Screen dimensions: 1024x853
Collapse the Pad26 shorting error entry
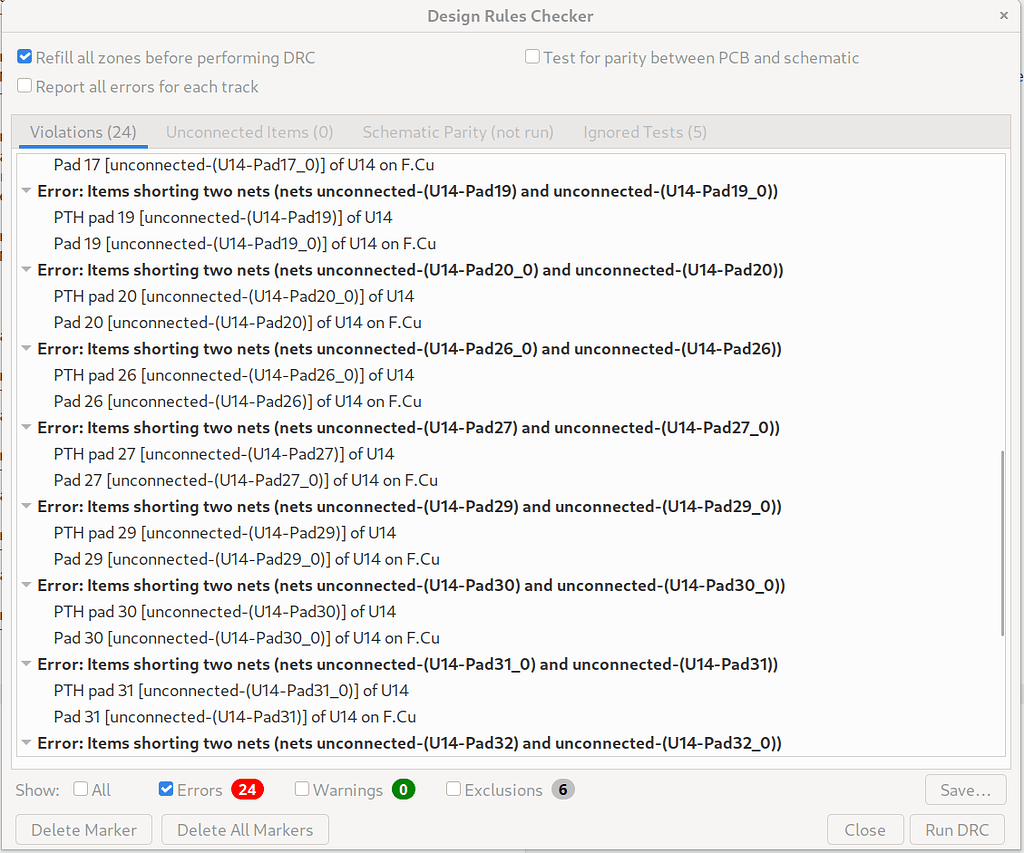25,349
